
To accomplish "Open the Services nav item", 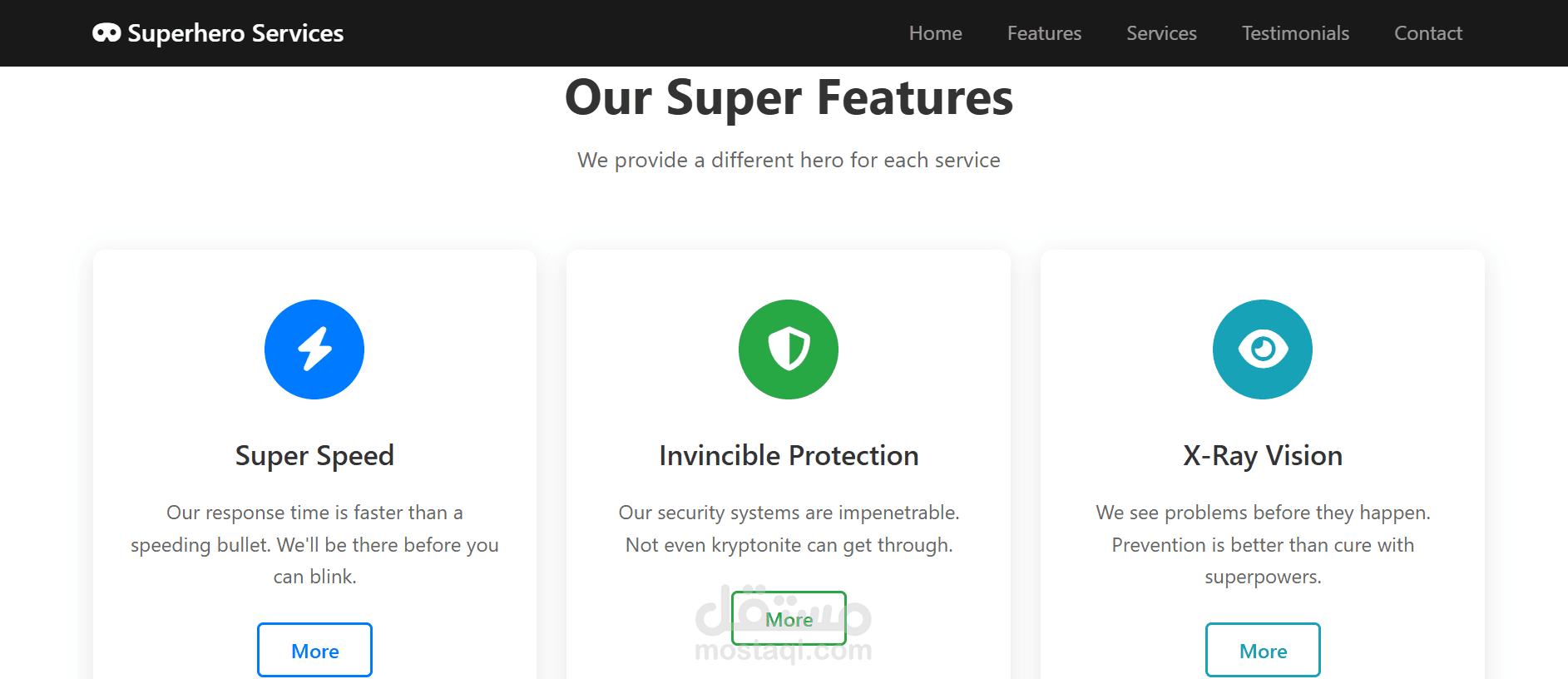I will [1162, 33].
